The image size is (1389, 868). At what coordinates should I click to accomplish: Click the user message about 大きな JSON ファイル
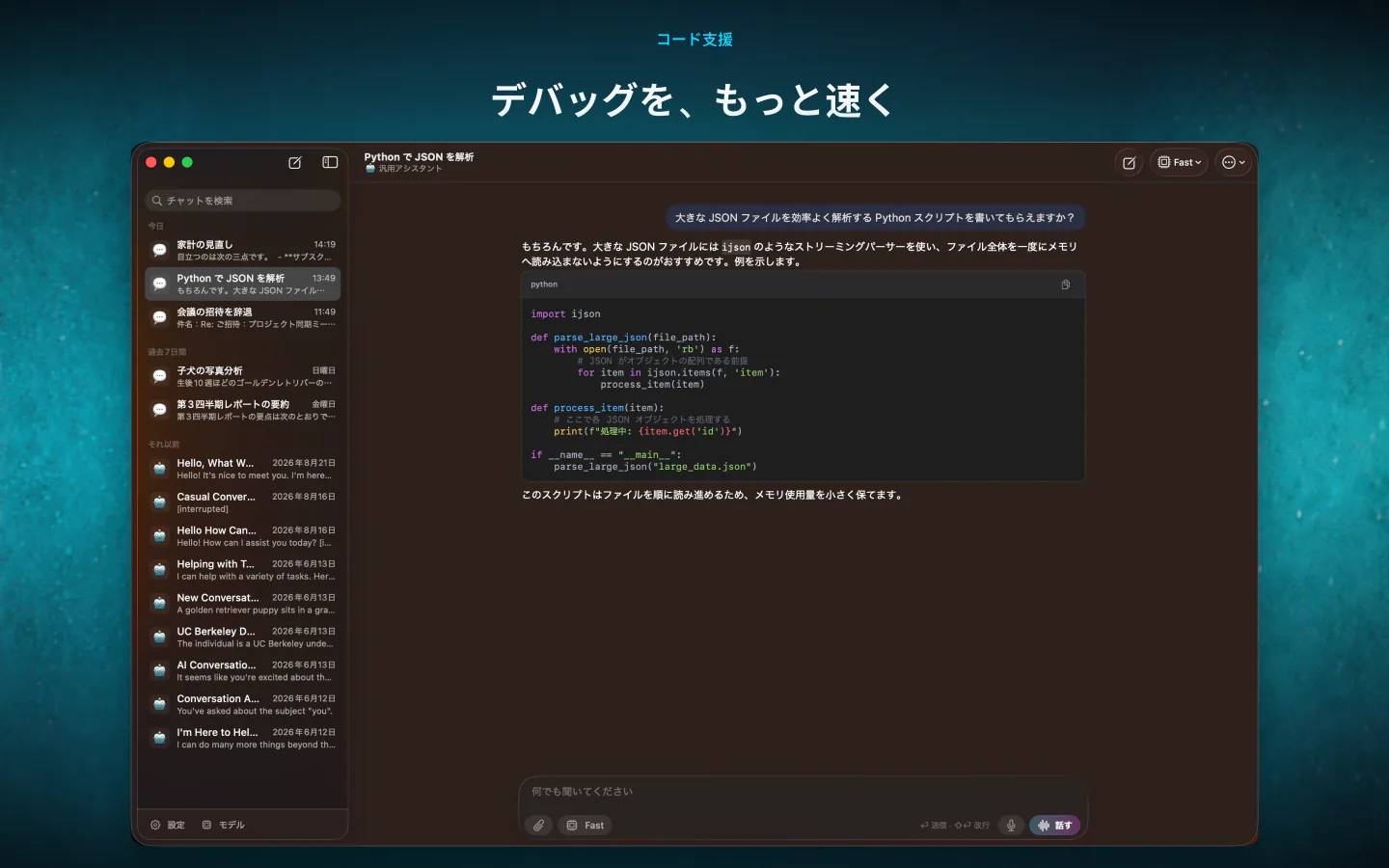click(x=875, y=218)
